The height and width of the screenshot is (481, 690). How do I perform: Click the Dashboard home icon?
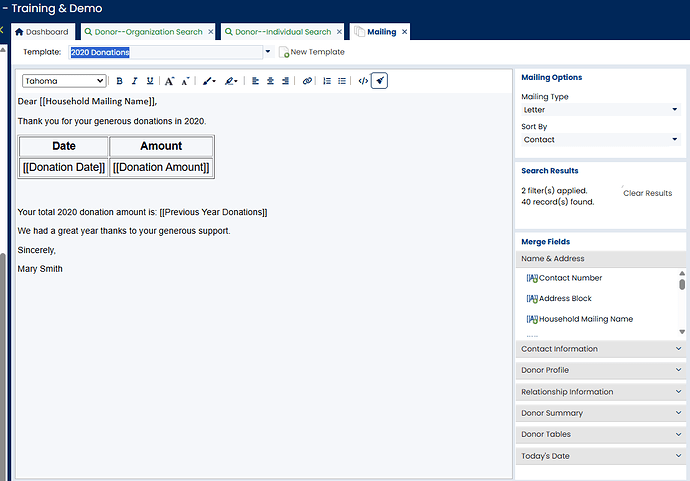[x=19, y=32]
